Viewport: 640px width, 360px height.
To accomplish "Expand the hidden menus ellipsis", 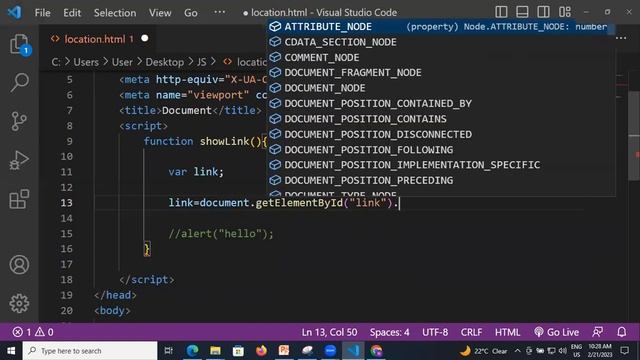I will pyautogui.click(x=220, y=12).
